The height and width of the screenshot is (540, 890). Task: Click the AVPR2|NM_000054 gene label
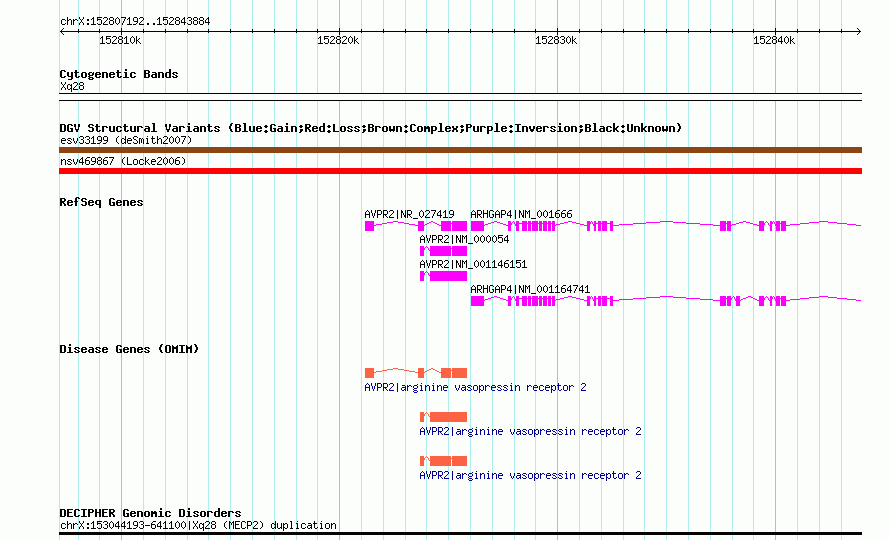pos(464,239)
